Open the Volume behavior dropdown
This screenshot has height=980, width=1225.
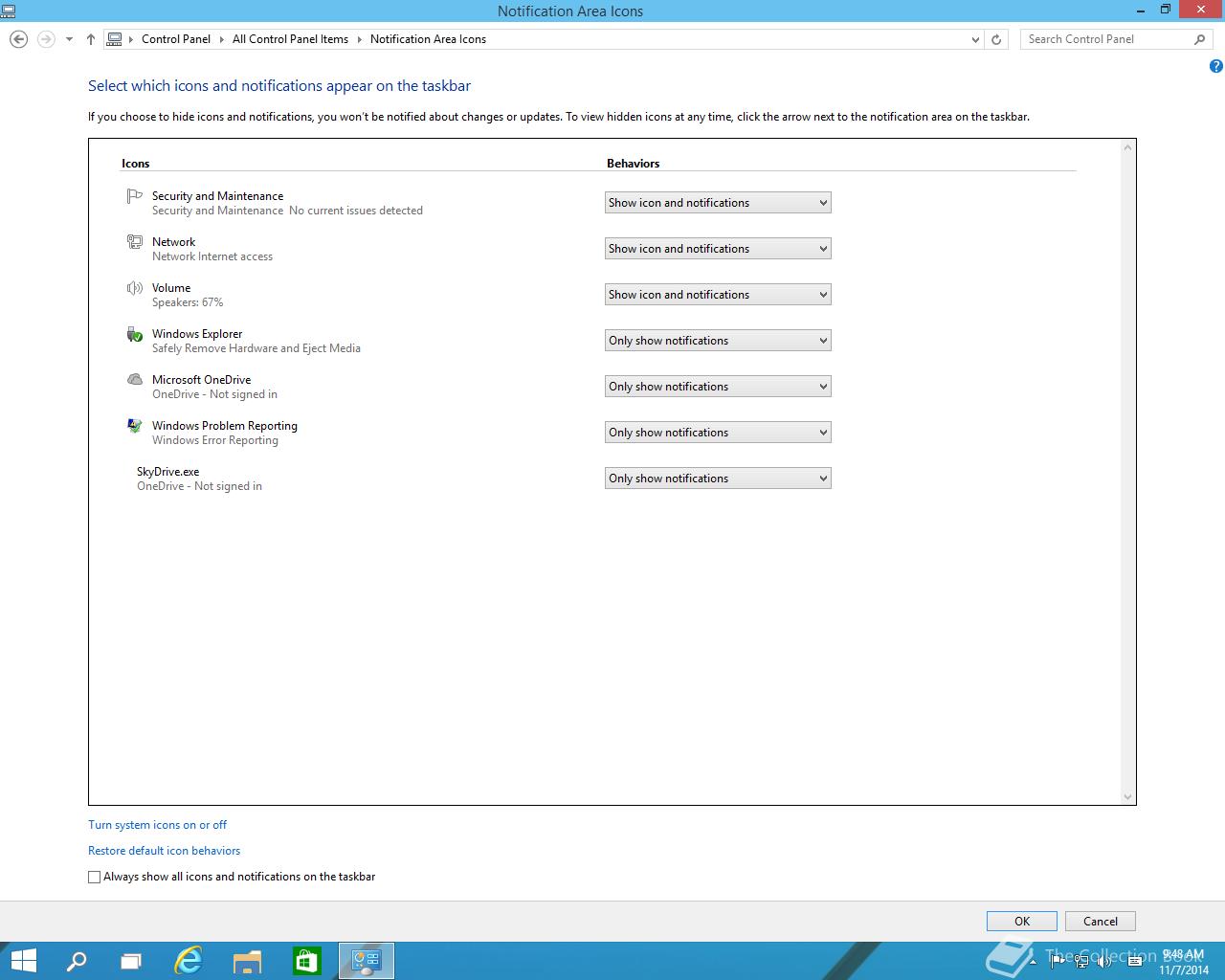718,295
